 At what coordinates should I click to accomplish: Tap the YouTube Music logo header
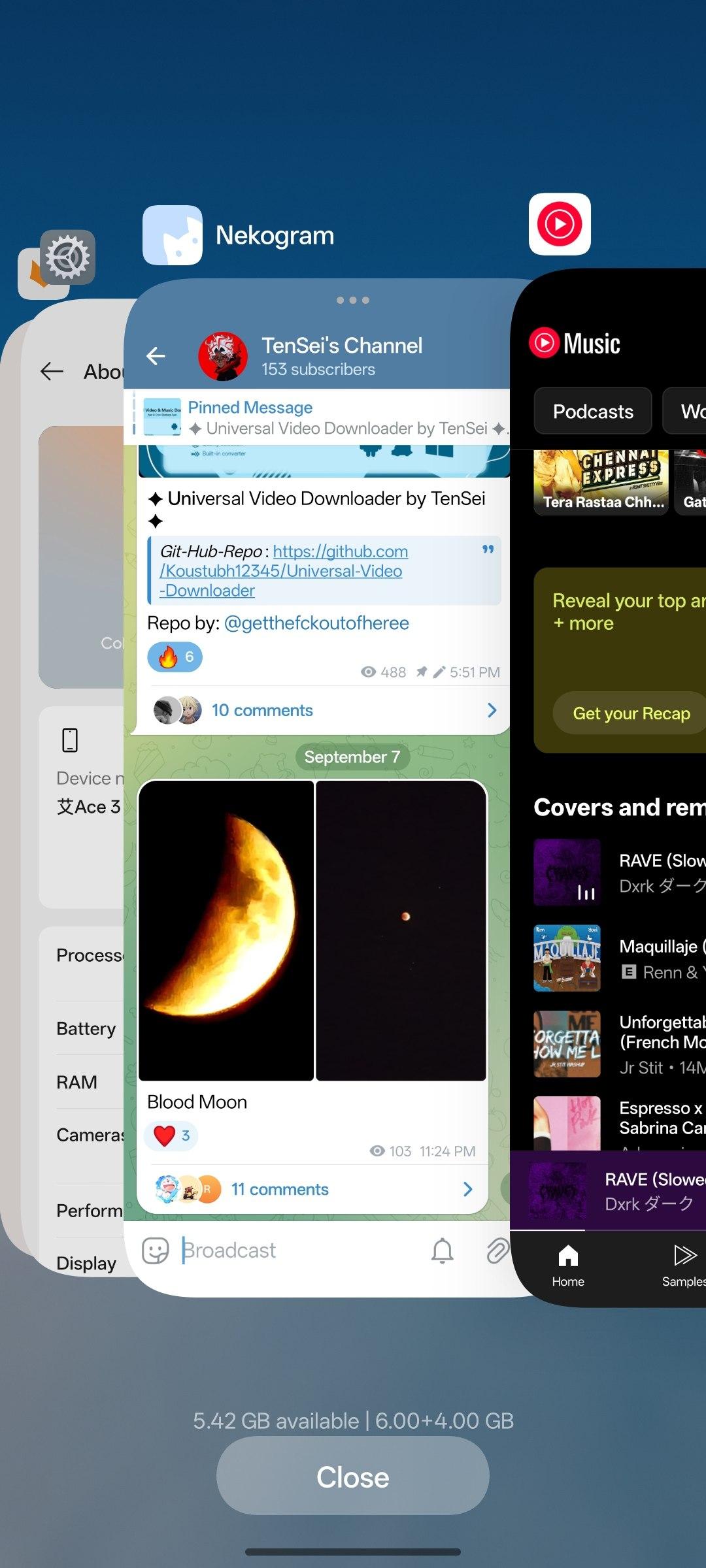[575, 344]
